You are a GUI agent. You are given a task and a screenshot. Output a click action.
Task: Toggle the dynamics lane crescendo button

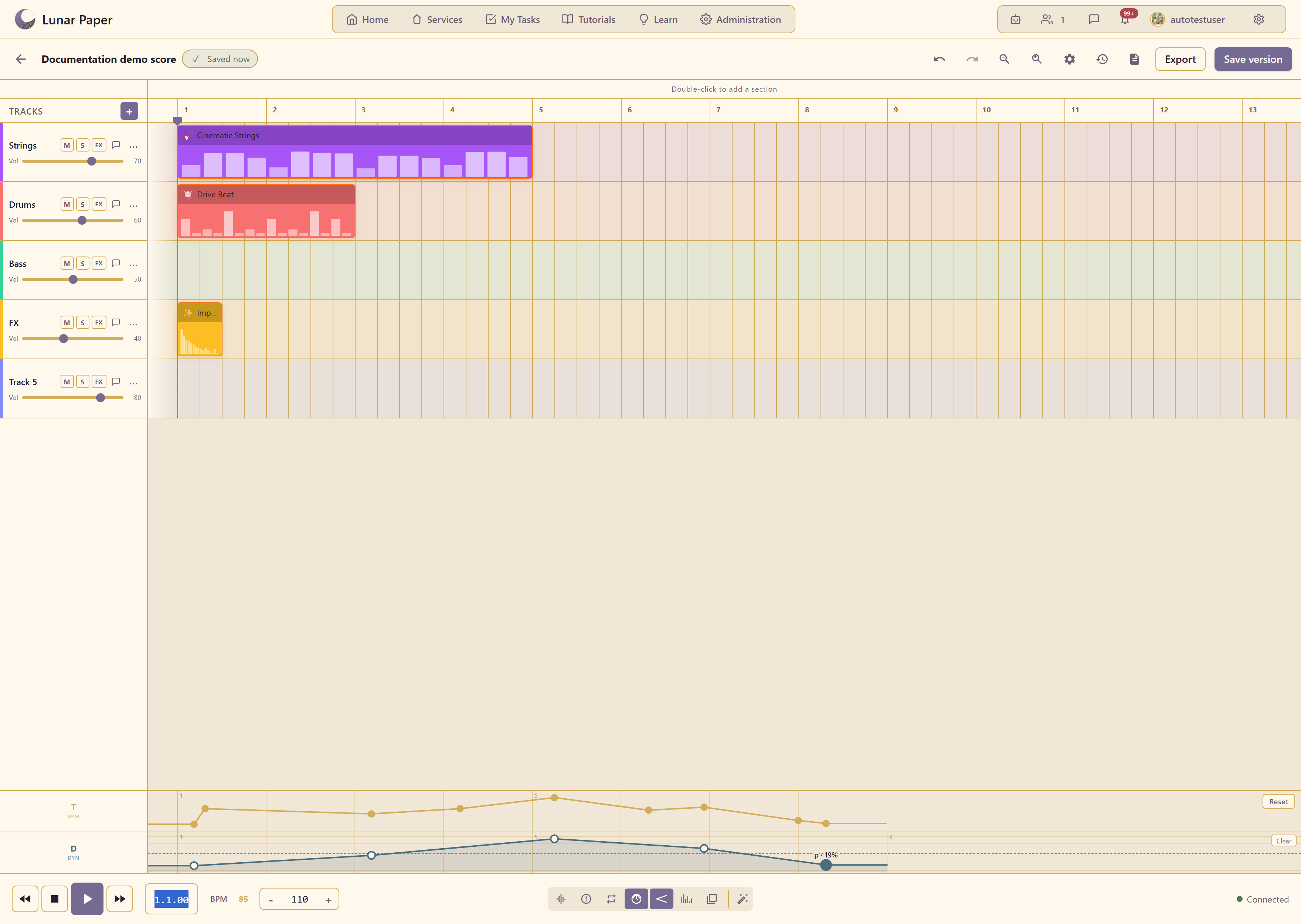[x=662, y=899]
